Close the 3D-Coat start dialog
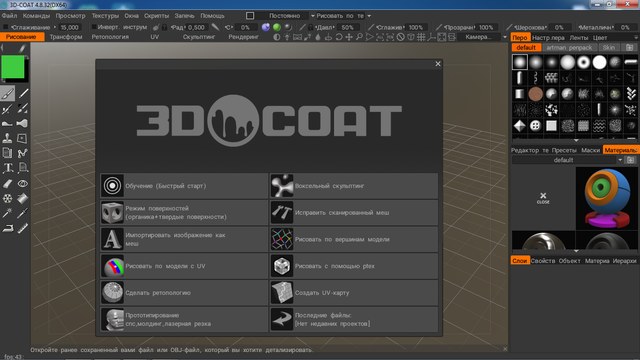The height and width of the screenshot is (360, 640). [438, 64]
